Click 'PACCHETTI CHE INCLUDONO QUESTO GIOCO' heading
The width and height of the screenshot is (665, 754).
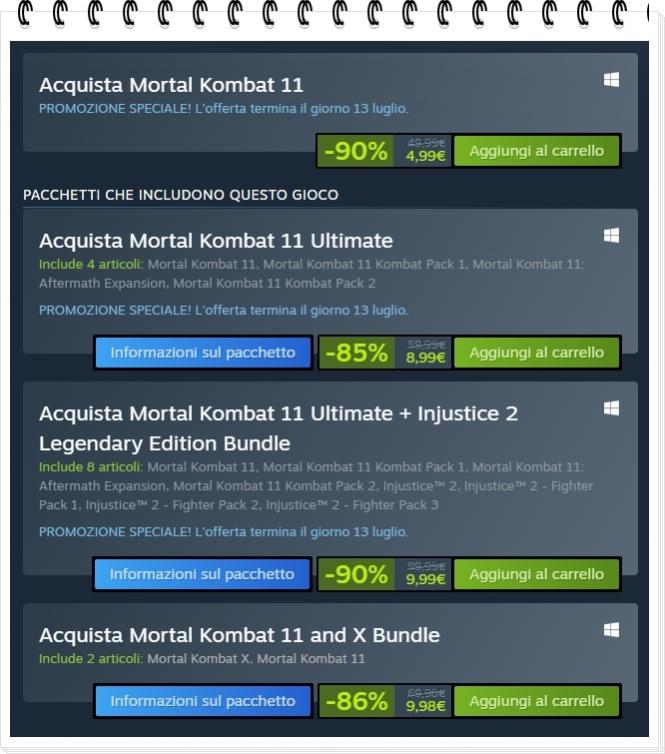coord(181,195)
